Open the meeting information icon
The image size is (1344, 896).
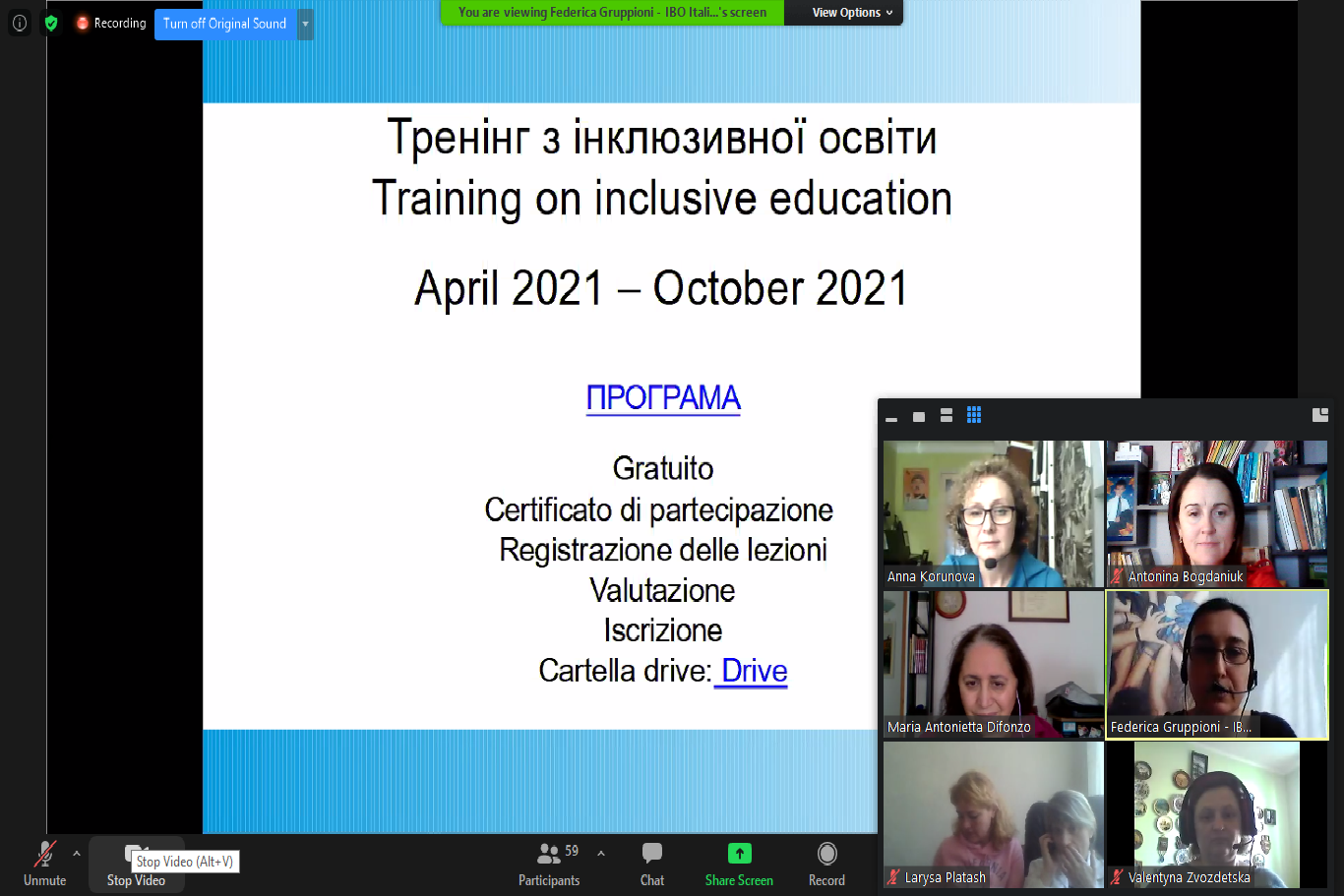[20, 23]
